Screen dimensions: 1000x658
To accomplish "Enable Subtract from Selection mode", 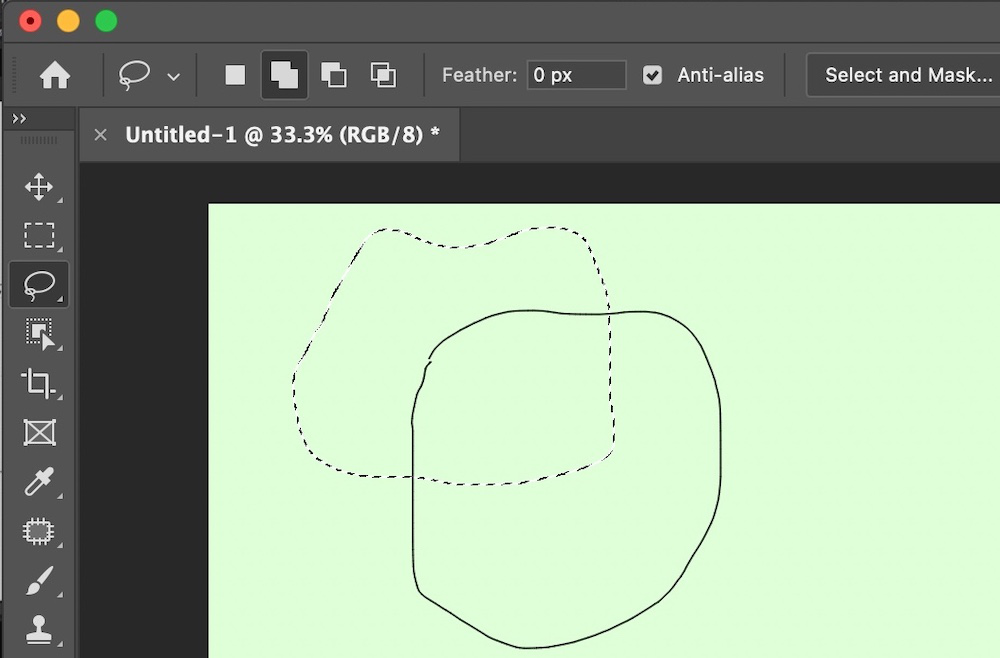I will 333,75.
